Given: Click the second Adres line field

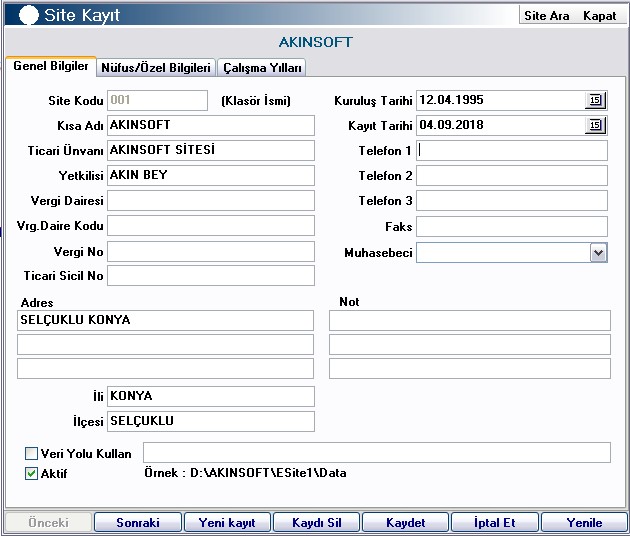Looking at the screenshot, I should coord(165,345).
